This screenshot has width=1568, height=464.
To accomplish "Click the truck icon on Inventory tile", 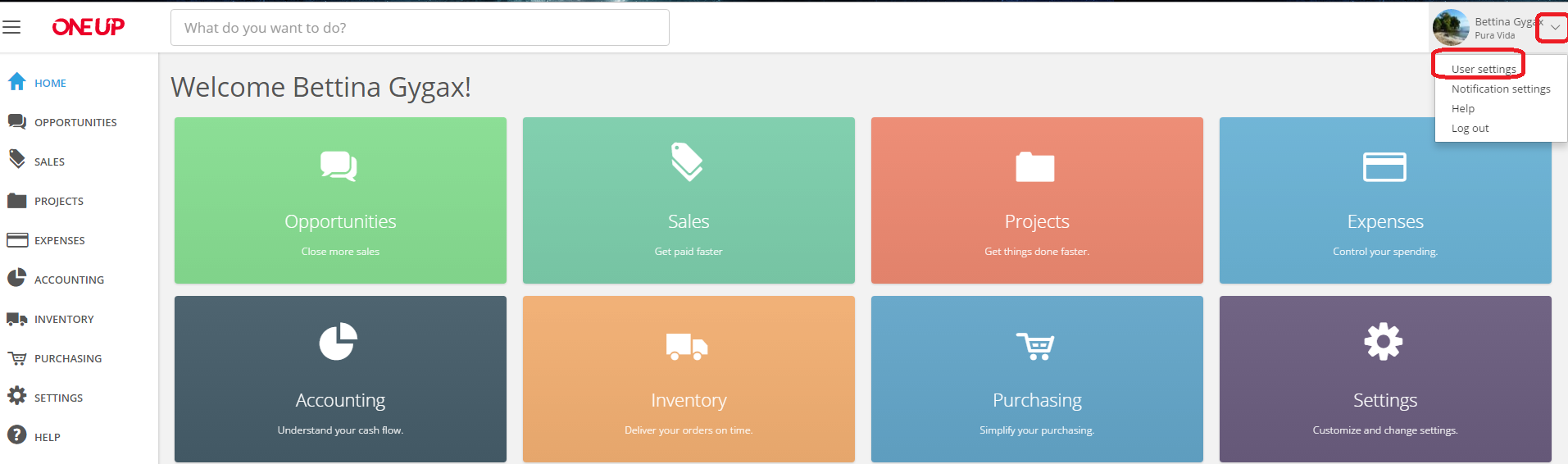I will point(687,347).
